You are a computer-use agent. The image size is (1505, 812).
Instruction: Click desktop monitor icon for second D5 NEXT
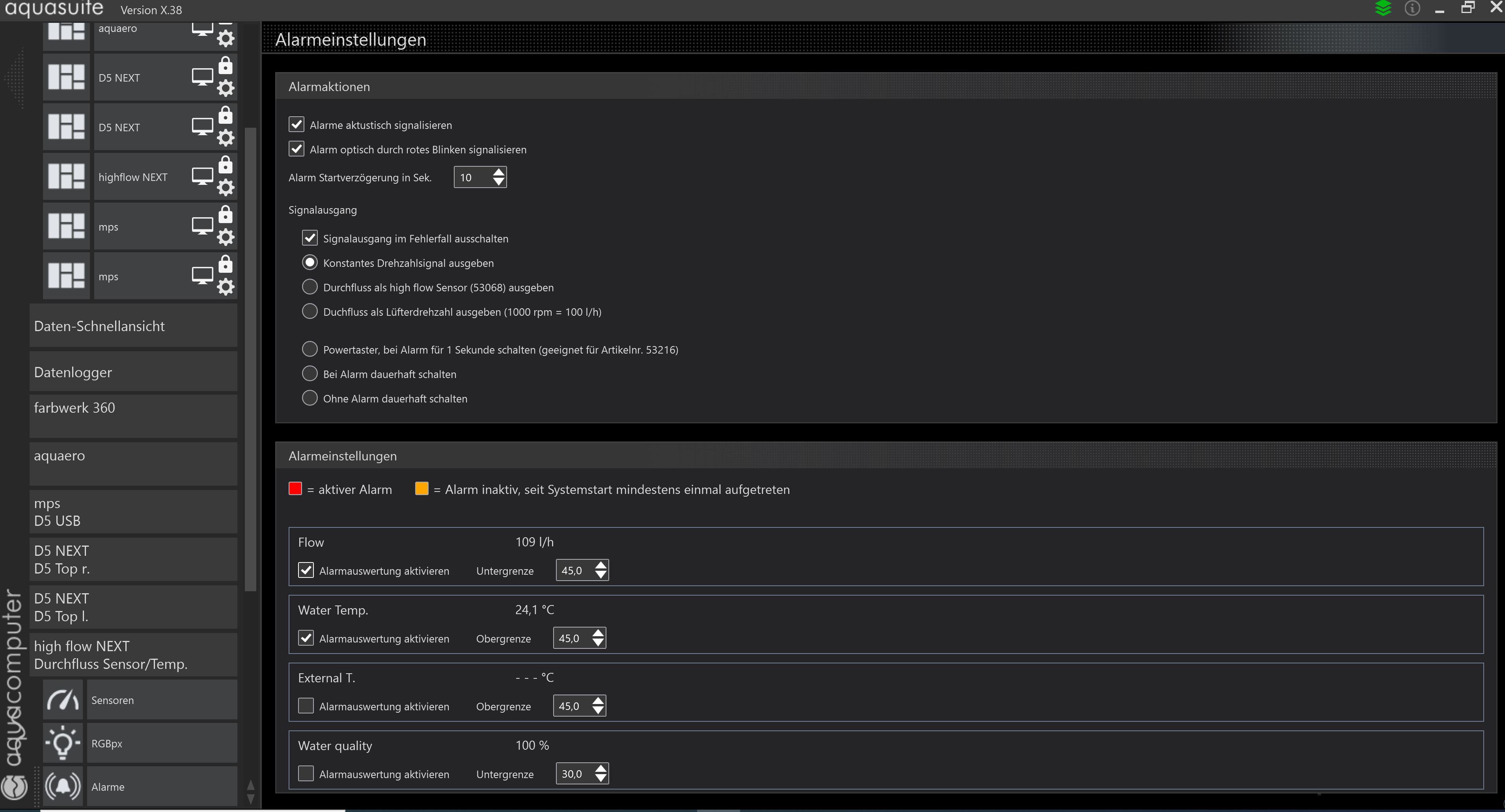click(203, 127)
